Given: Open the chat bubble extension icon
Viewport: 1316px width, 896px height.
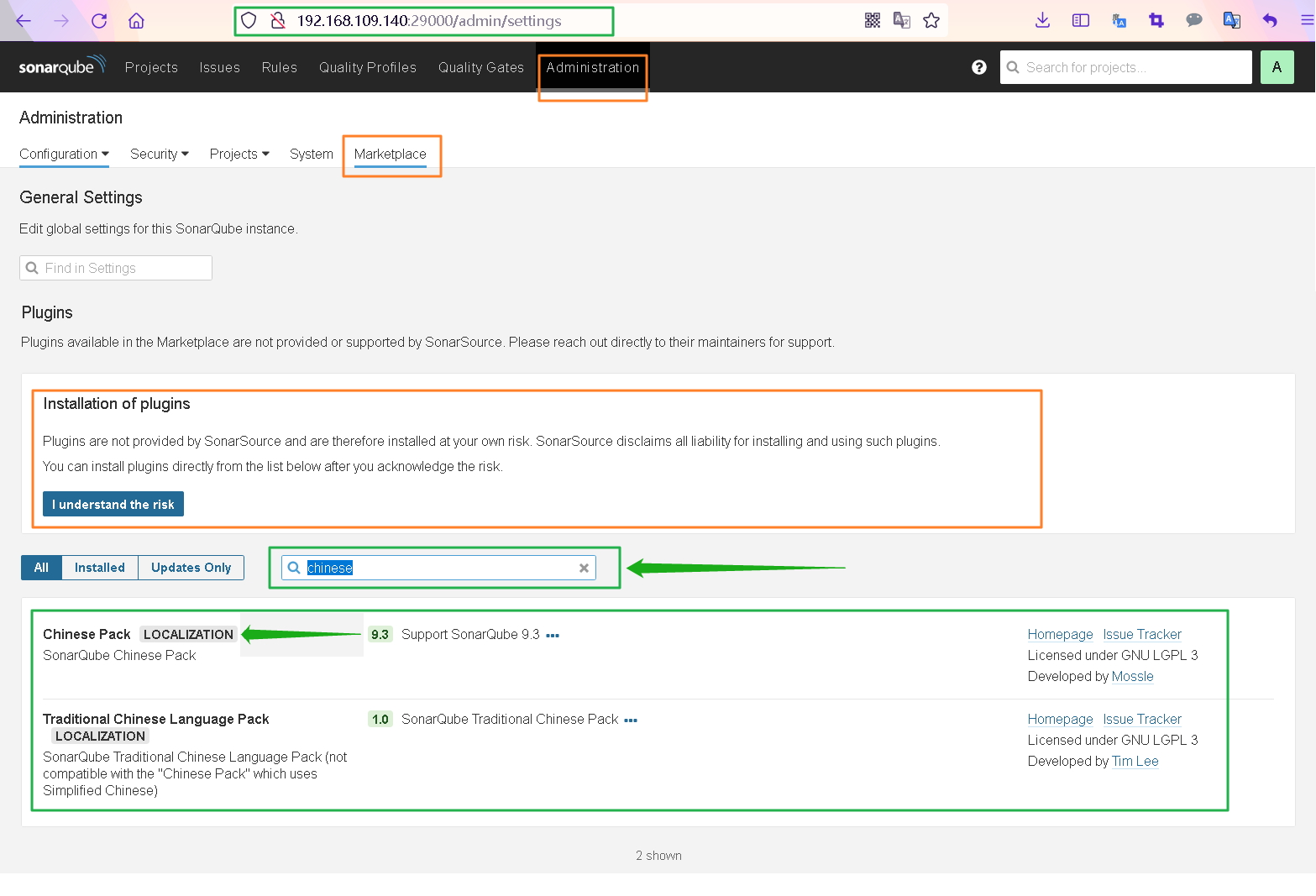Looking at the screenshot, I should 1194,20.
